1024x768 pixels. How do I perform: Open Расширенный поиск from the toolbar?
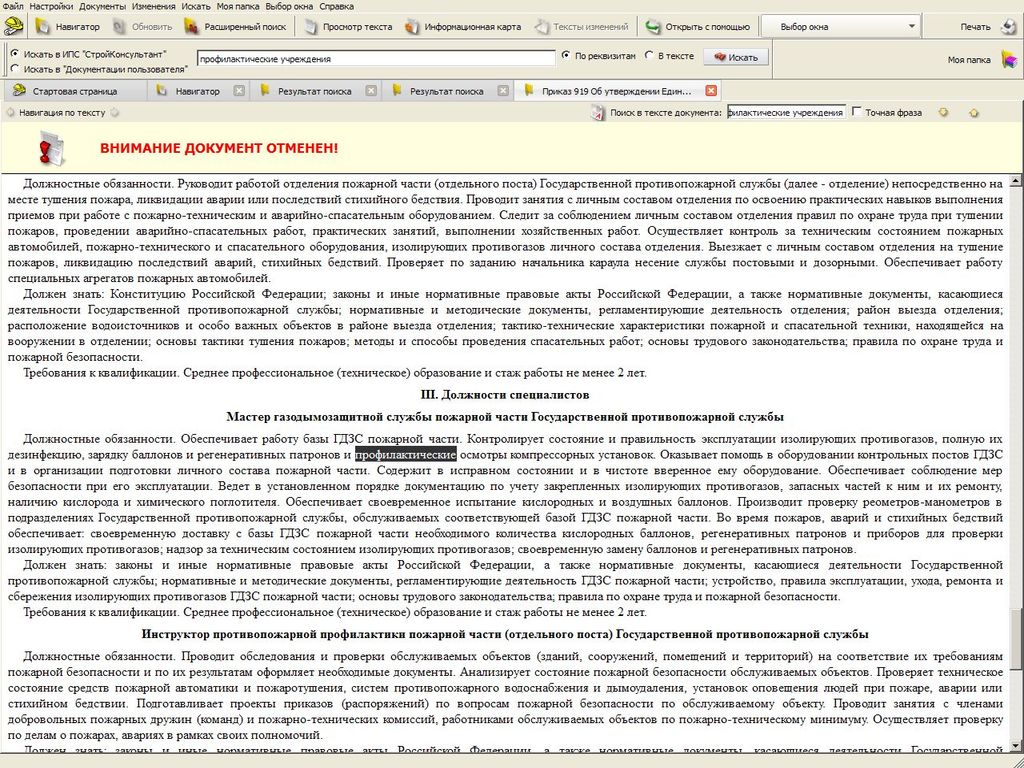[236, 27]
